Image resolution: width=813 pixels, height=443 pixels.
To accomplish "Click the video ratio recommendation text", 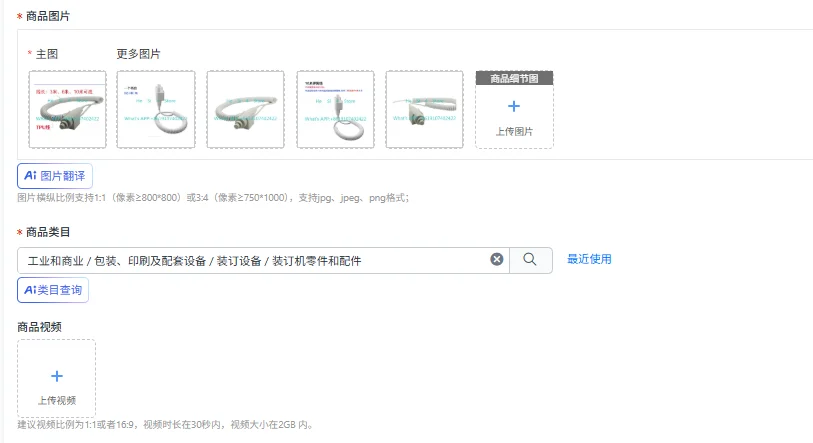I will point(165,424).
